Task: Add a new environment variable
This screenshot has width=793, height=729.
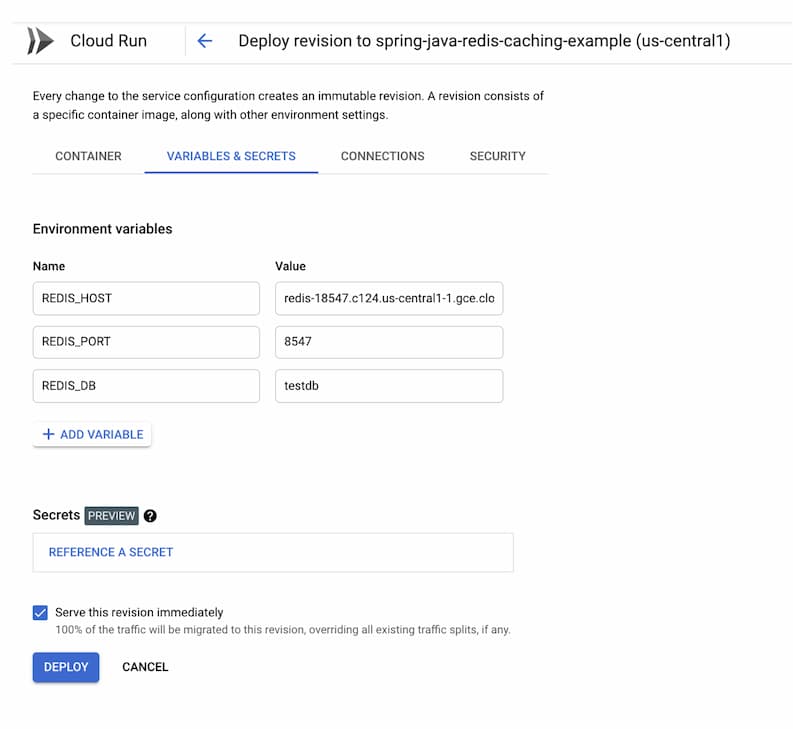Action: pos(92,434)
